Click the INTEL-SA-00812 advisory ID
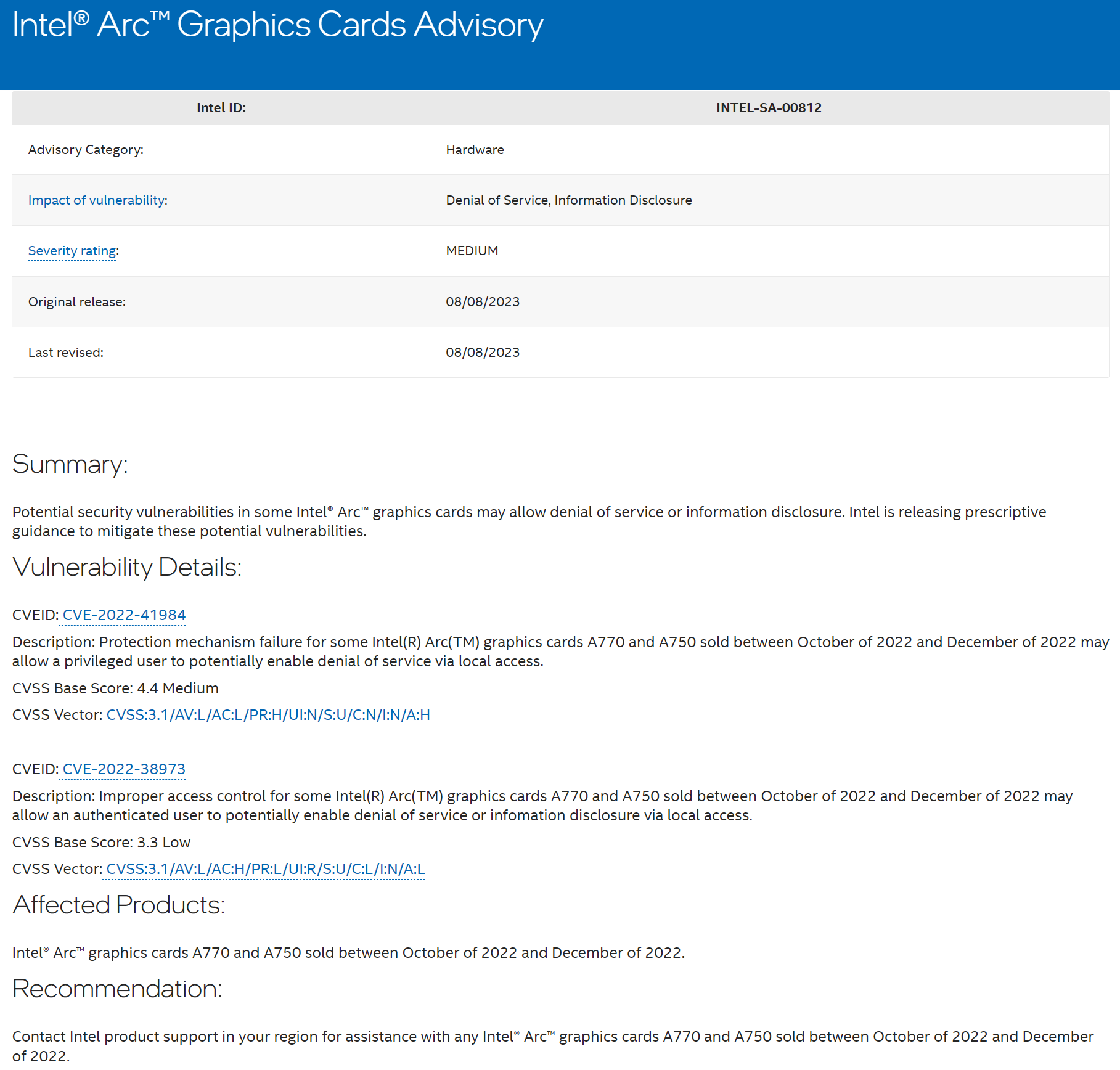 [768, 108]
